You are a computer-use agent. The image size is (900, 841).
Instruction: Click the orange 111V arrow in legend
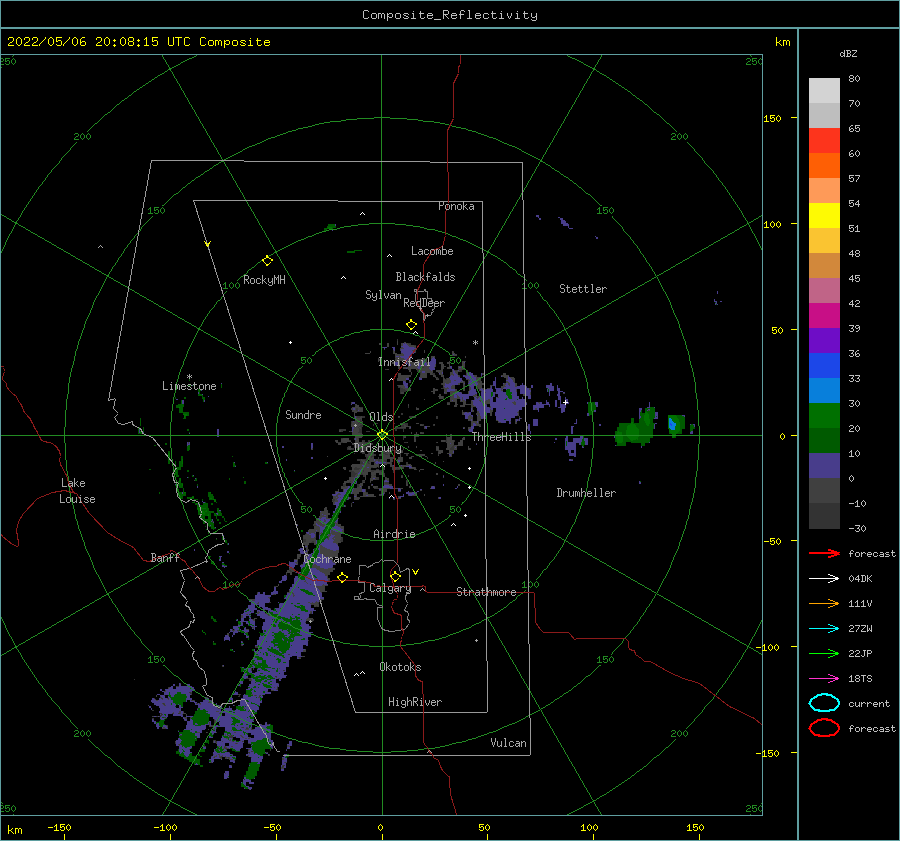pyautogui.click(x=824, y=603)
